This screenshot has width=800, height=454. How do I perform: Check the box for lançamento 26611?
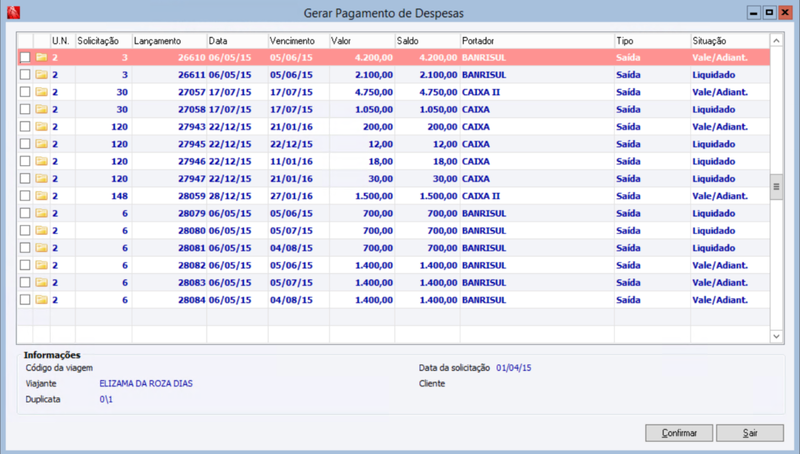(x=25, y=75)
